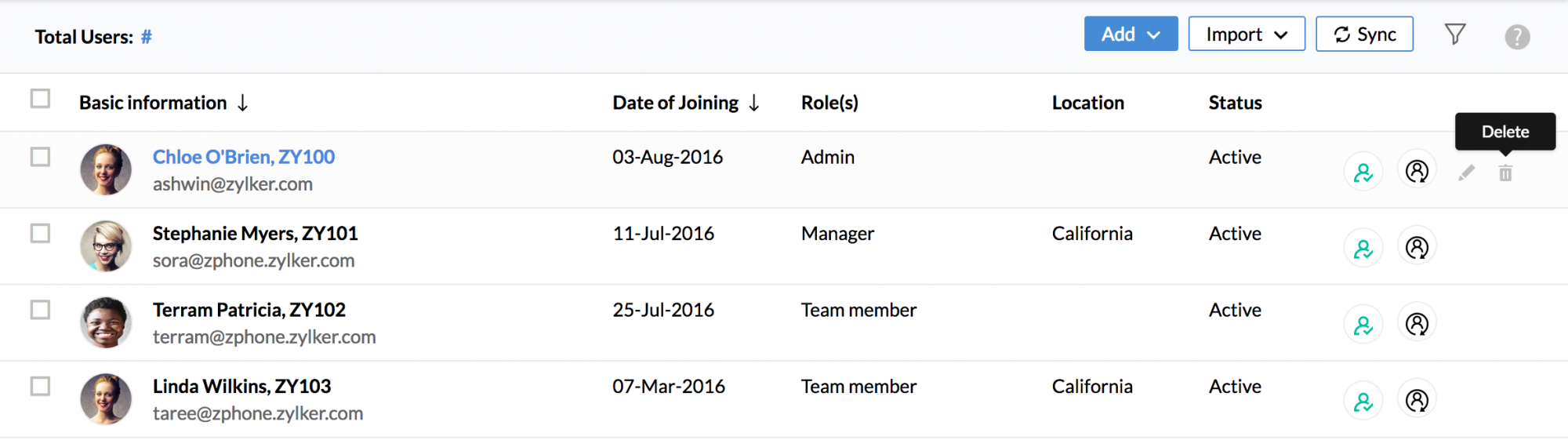Click Active status for Terram Patricia

click(x=1235, y=310)
